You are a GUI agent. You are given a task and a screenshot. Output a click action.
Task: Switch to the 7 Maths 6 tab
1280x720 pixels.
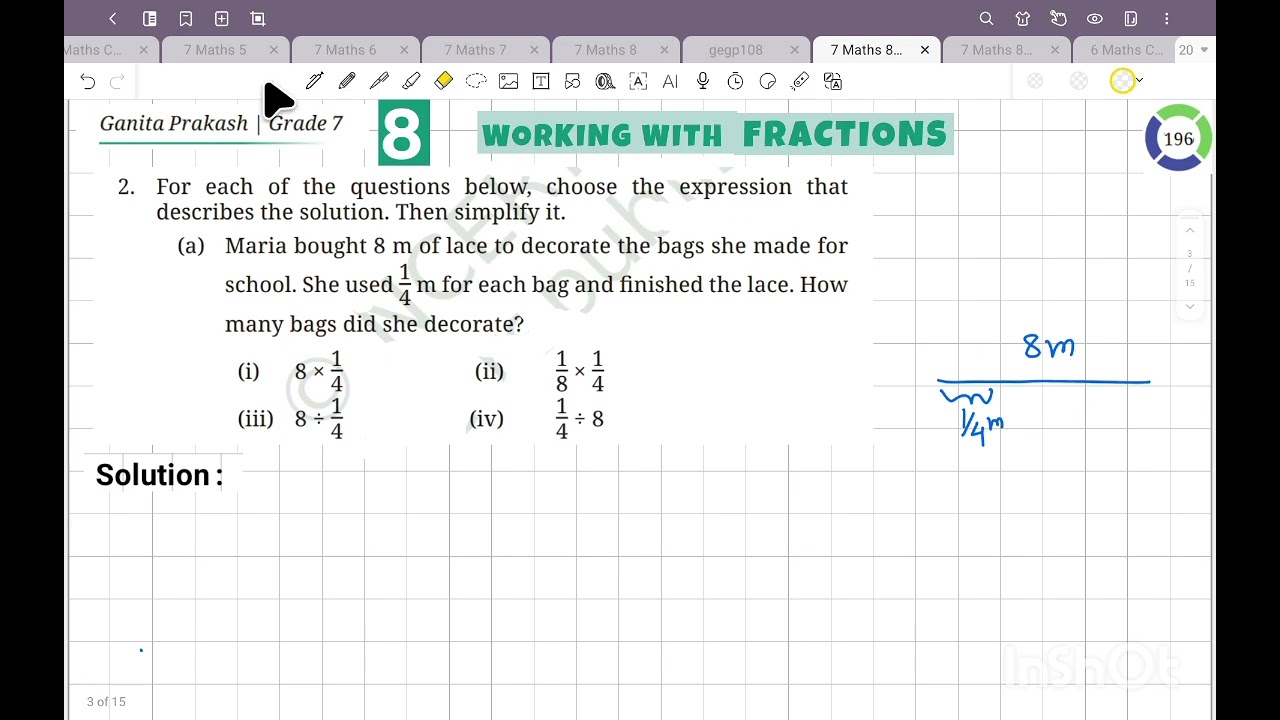click(345, 50)
